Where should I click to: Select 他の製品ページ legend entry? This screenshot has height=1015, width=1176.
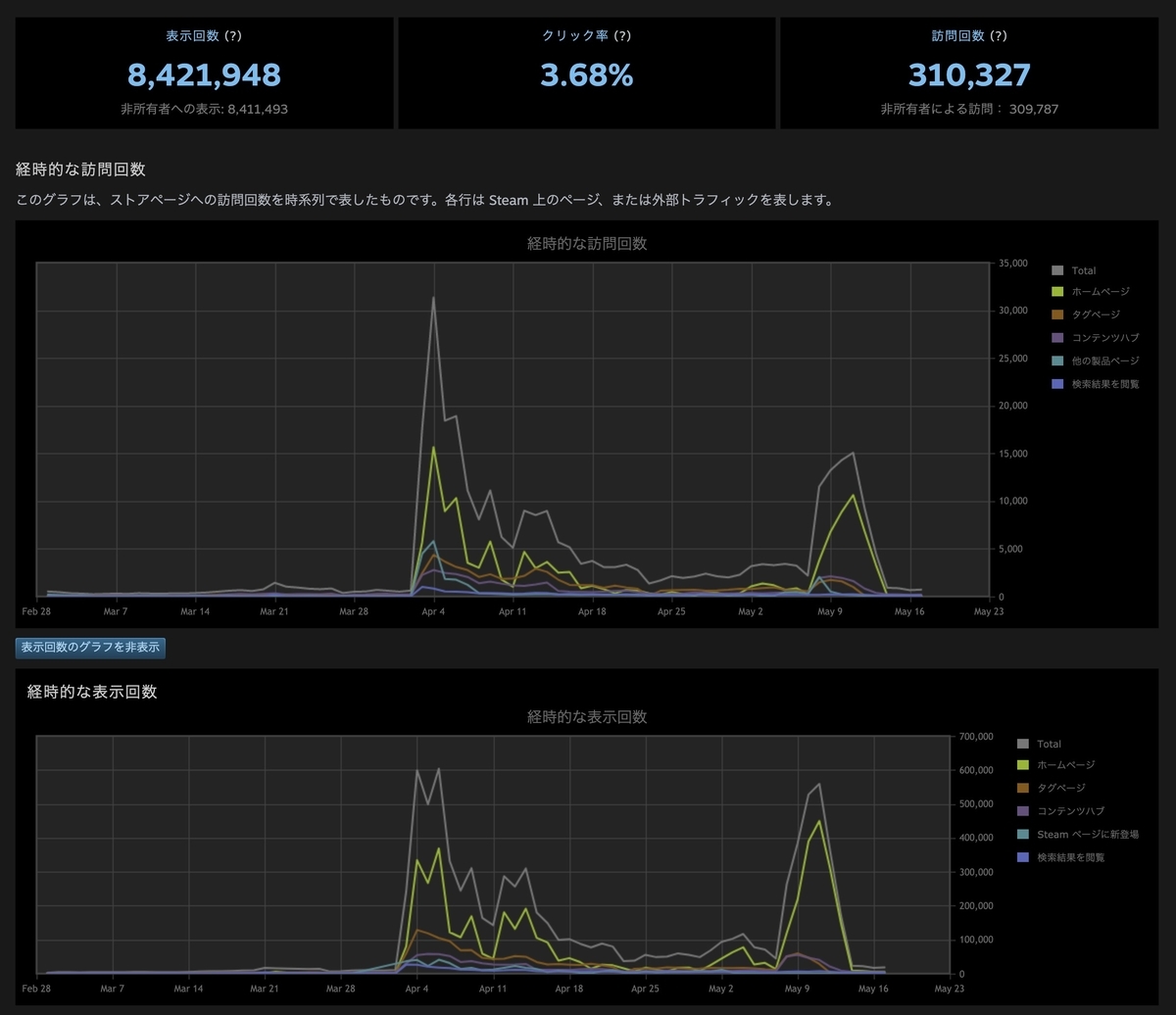(1105, 362)
